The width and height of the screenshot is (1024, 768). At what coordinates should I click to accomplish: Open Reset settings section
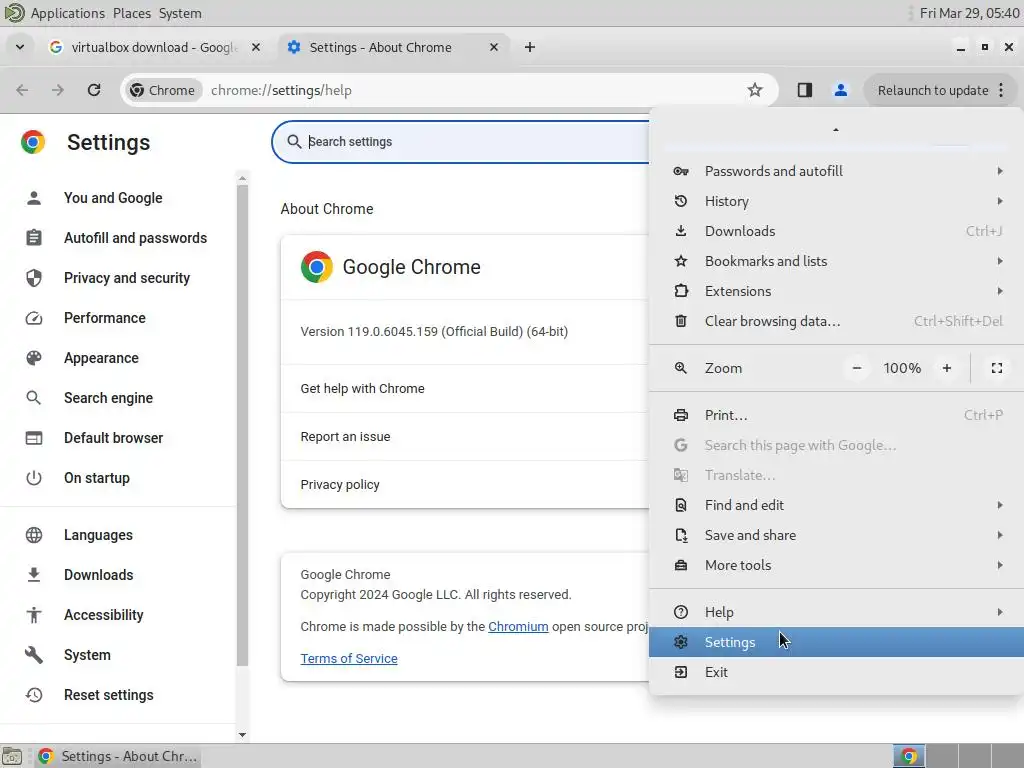coord(108,695)
